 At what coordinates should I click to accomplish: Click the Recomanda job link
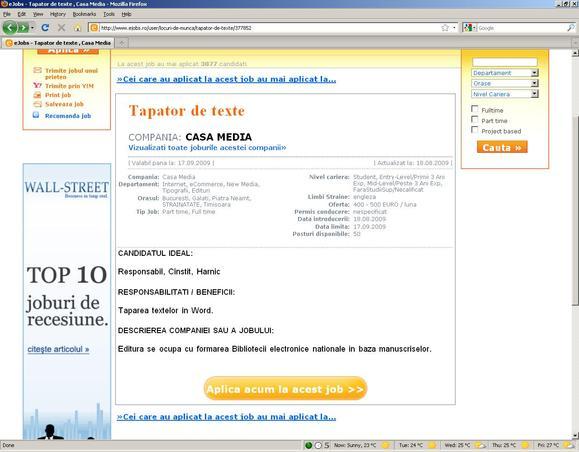click(68, 116)
